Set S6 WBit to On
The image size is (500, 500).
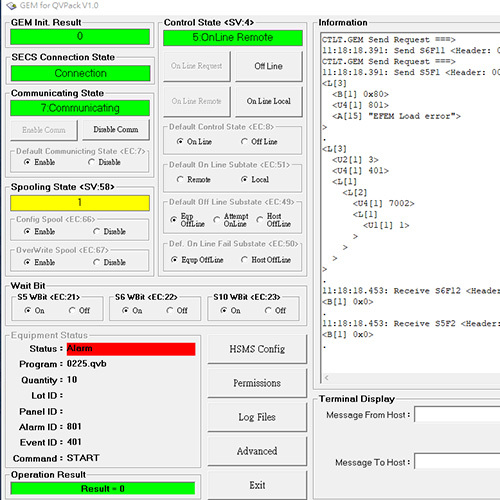pyautogui.click(x=132, y=310)
